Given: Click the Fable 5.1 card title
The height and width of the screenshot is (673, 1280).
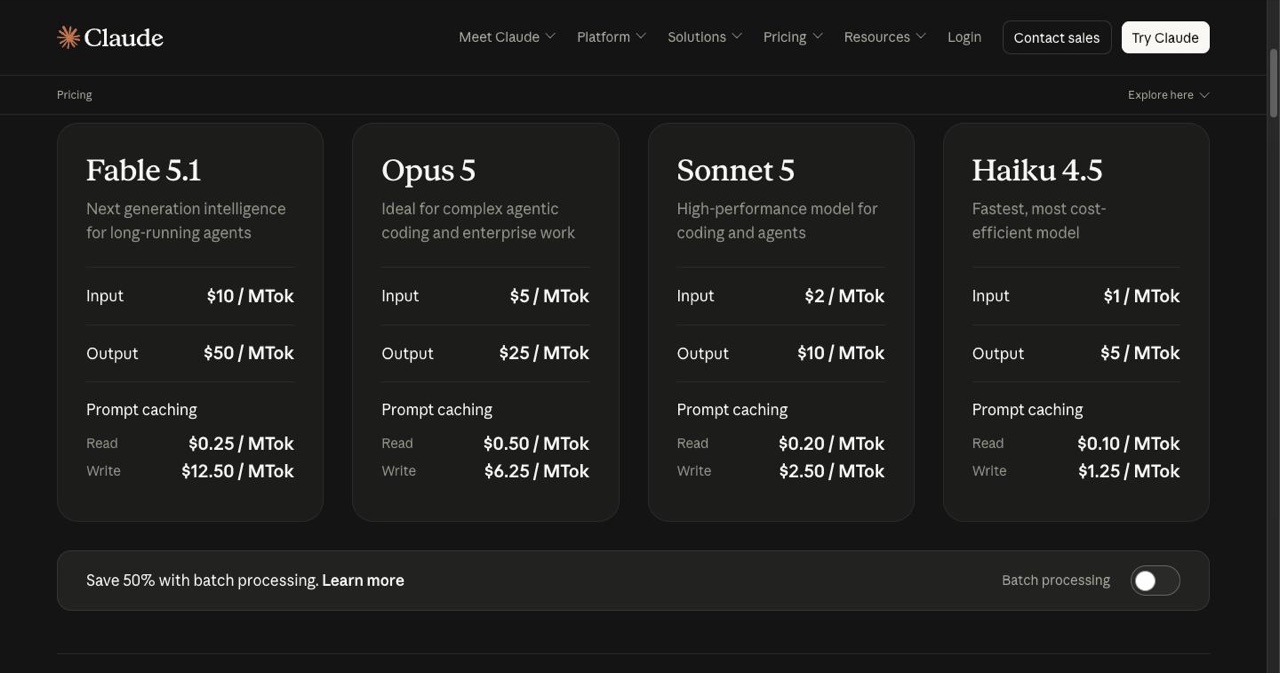Looking at the screenshot, I should click(143, 170).
